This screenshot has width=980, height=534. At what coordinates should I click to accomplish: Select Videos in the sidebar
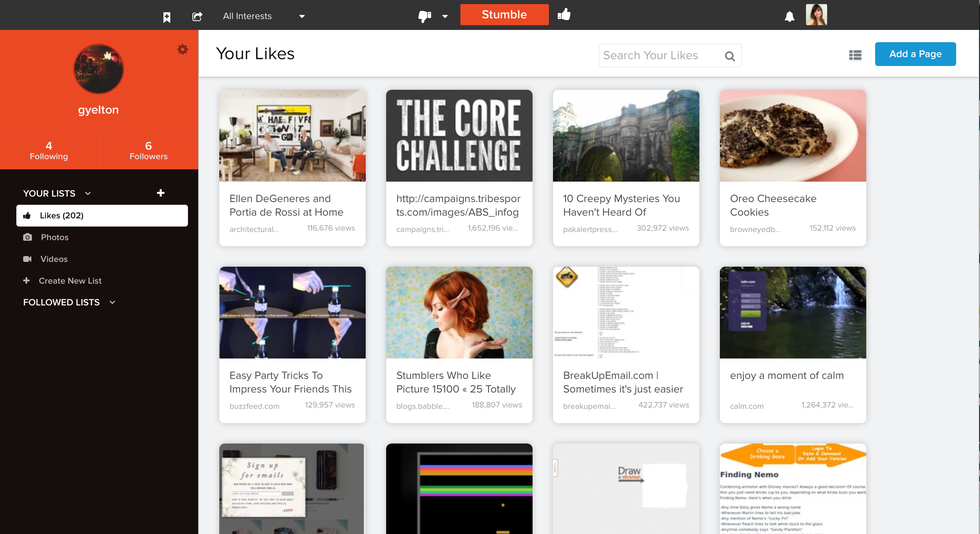point(53,259)
